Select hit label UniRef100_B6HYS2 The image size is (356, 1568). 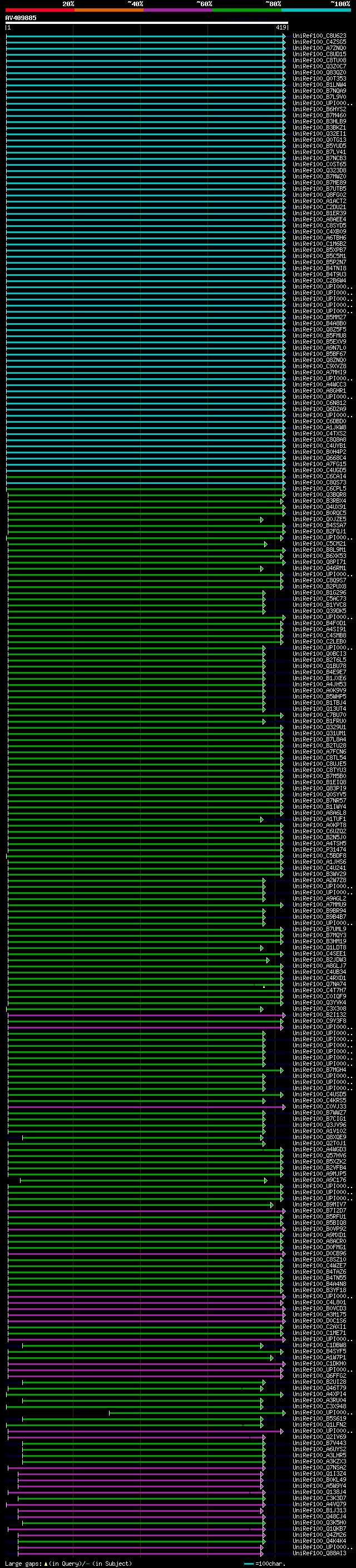319,109
